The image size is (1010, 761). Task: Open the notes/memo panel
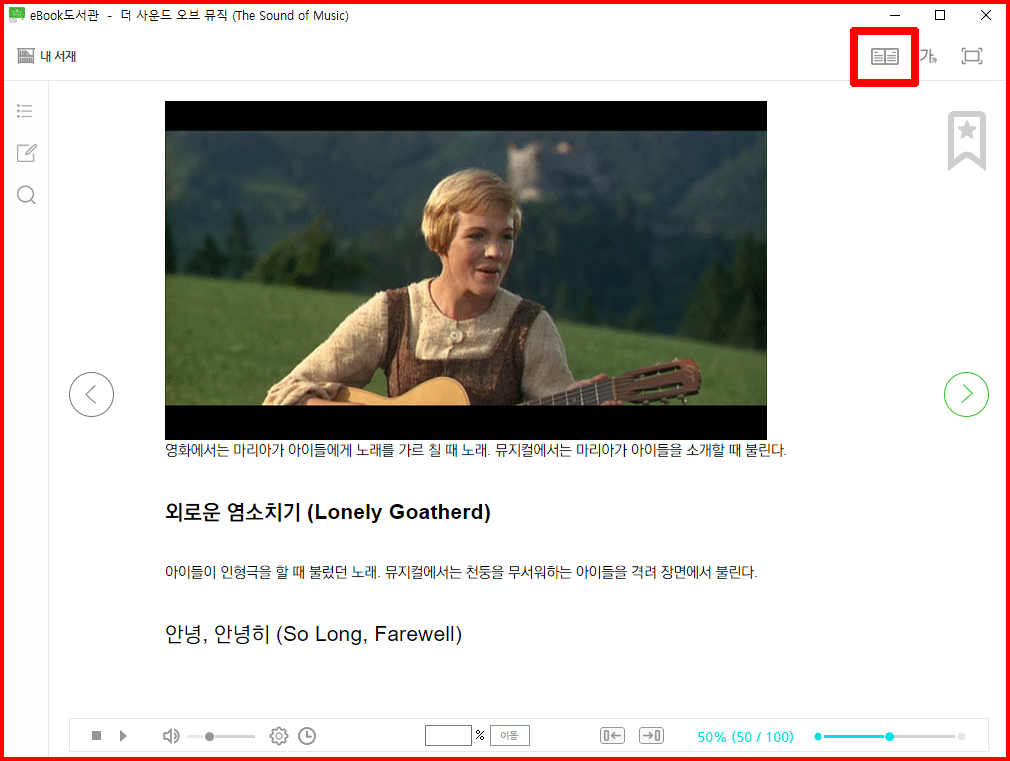[x=26, y=153]
